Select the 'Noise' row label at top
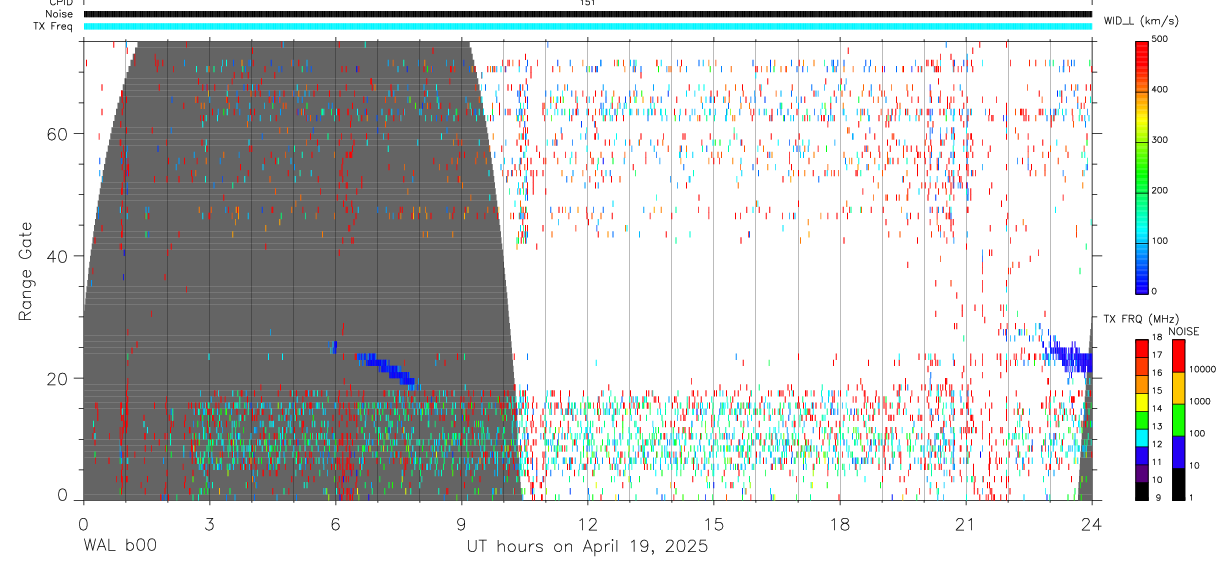The height and width of the screenshot is (567, 1228). coord(60,14)
